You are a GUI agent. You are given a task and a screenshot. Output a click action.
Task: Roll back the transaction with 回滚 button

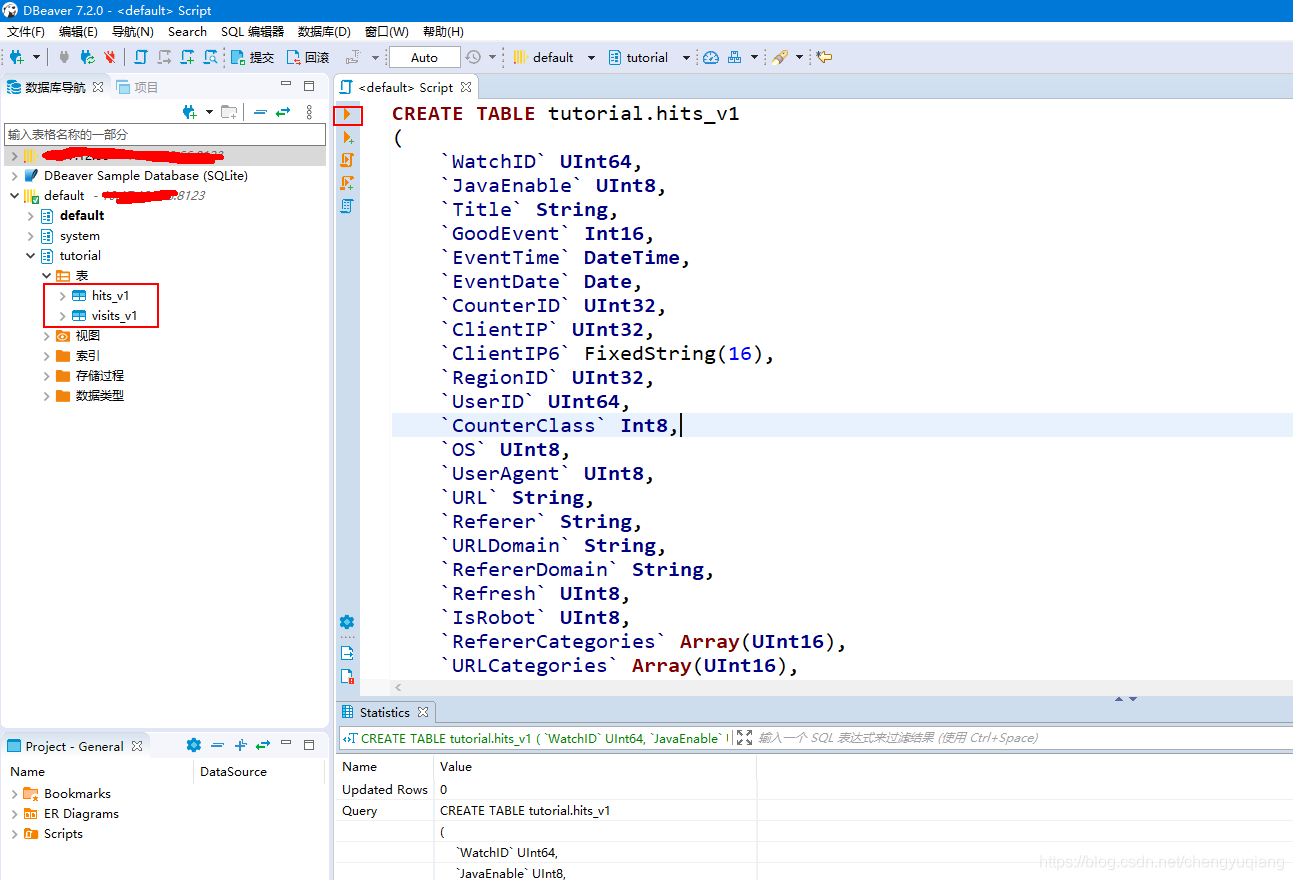pos(308,57)
